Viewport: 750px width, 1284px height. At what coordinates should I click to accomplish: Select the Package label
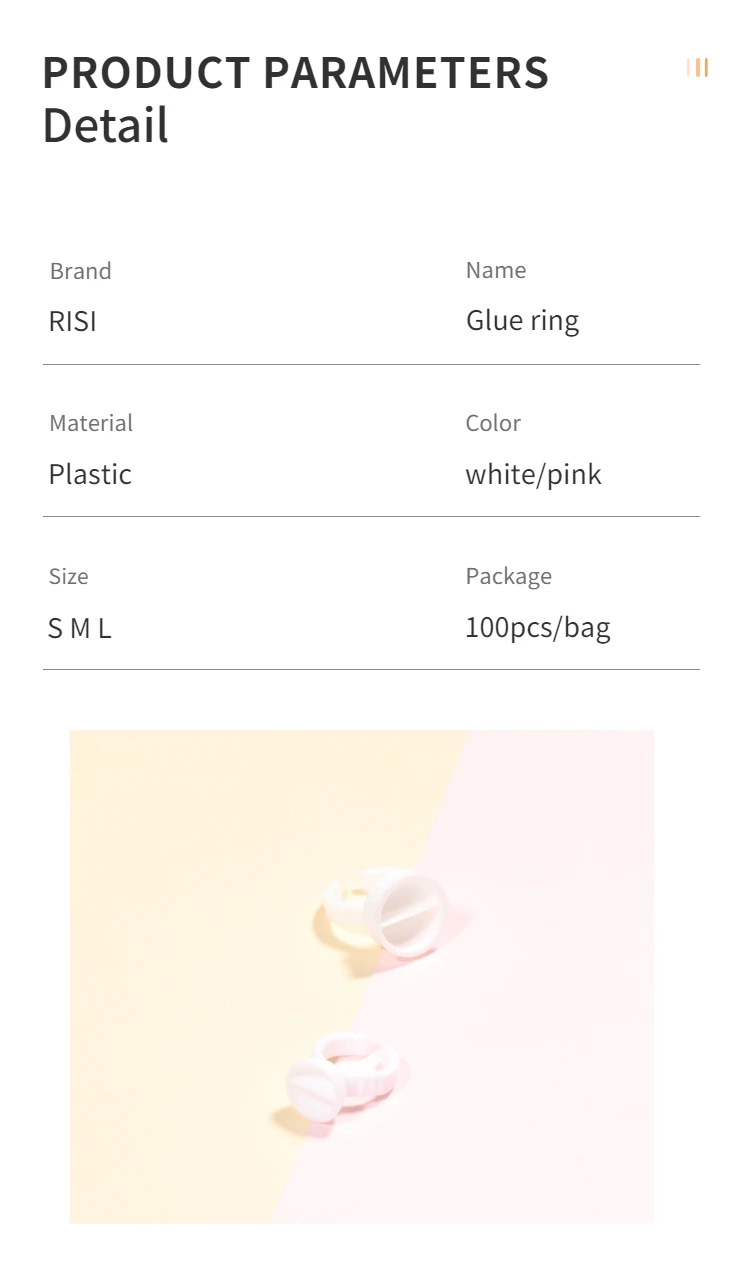(x=509, y=577)
